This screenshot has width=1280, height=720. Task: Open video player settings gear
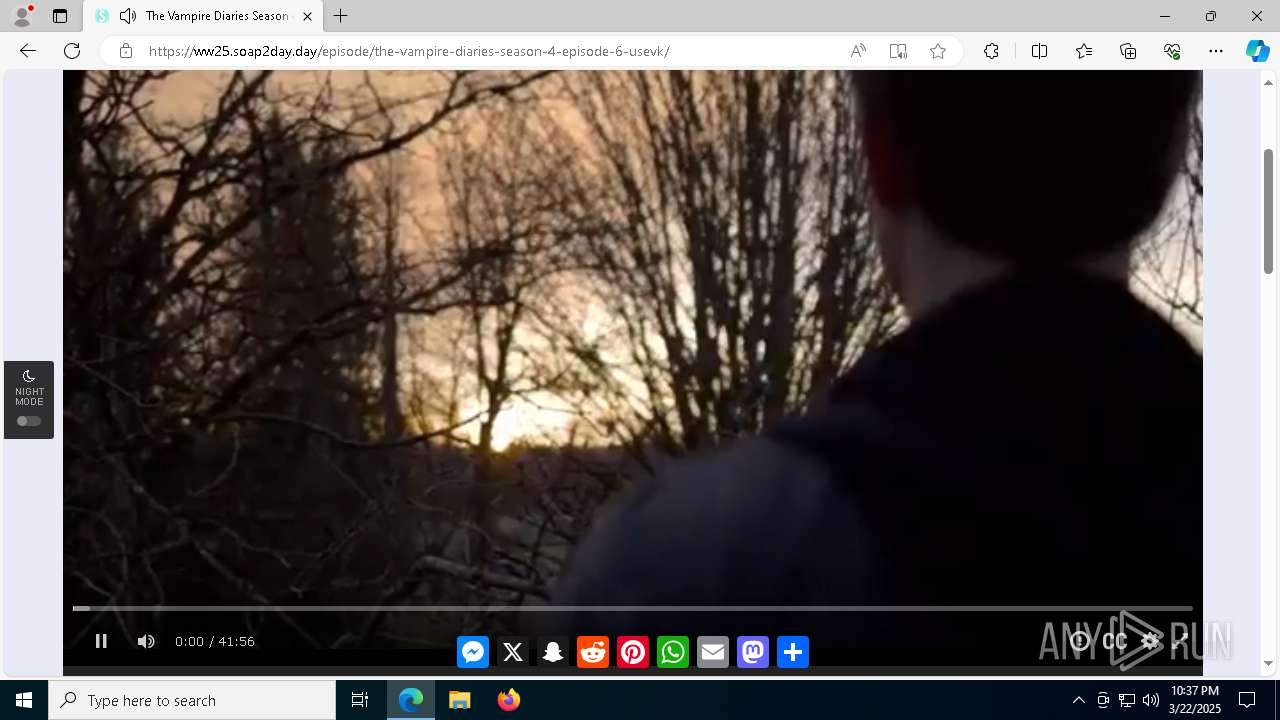1150,641
